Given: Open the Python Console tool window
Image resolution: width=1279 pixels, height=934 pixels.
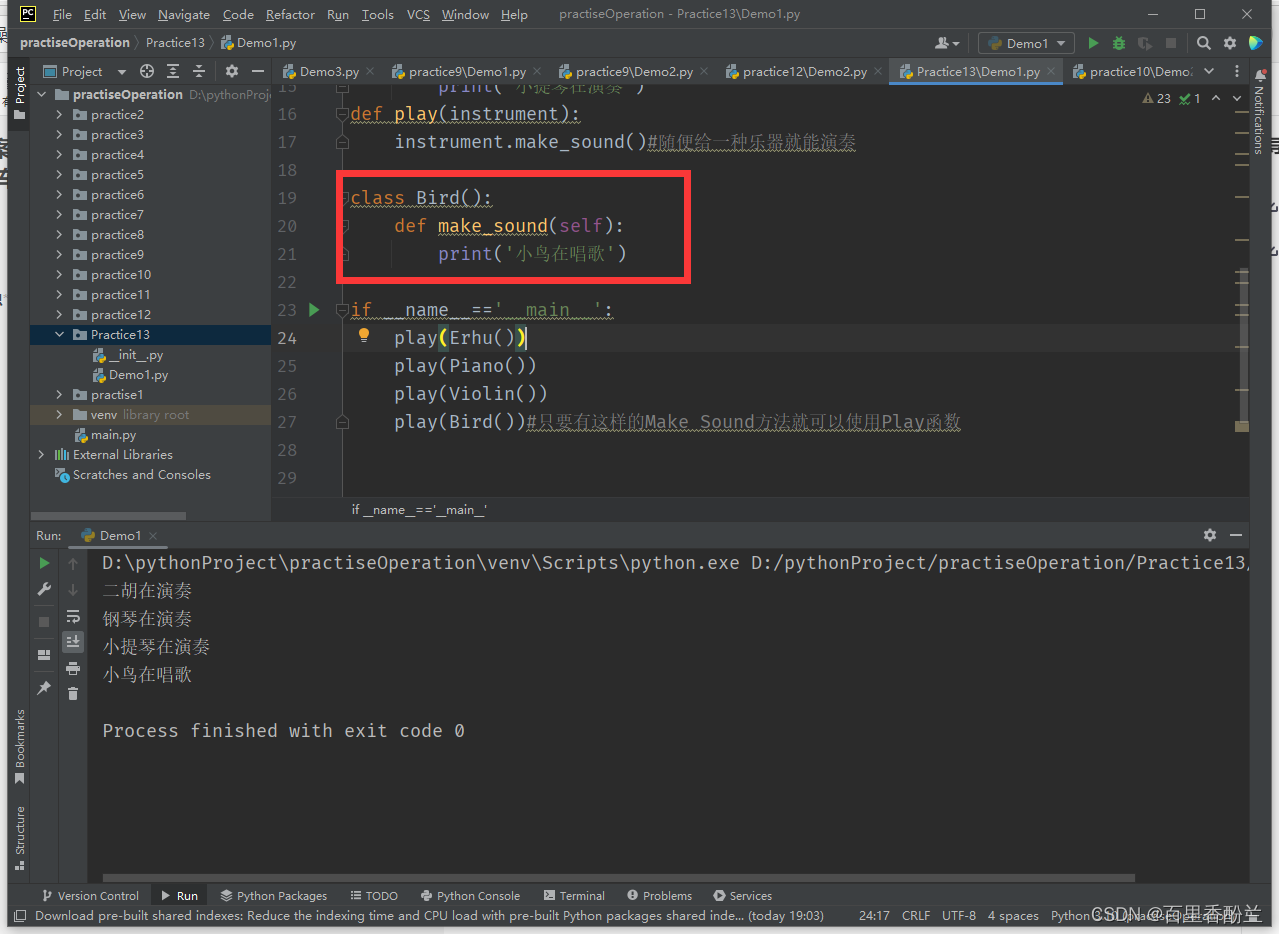Looking at the screenshot, I should pyautogui.click(x=471, y=896).
